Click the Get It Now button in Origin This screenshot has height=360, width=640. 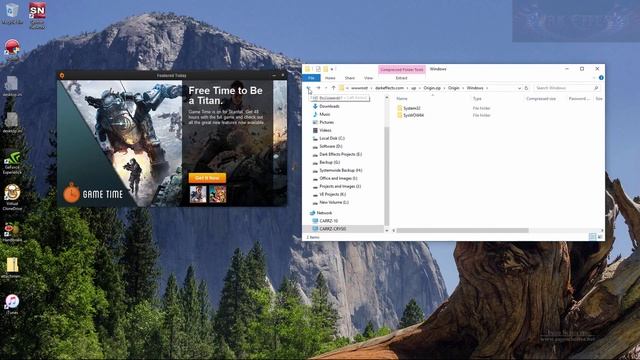pos(207,178)
